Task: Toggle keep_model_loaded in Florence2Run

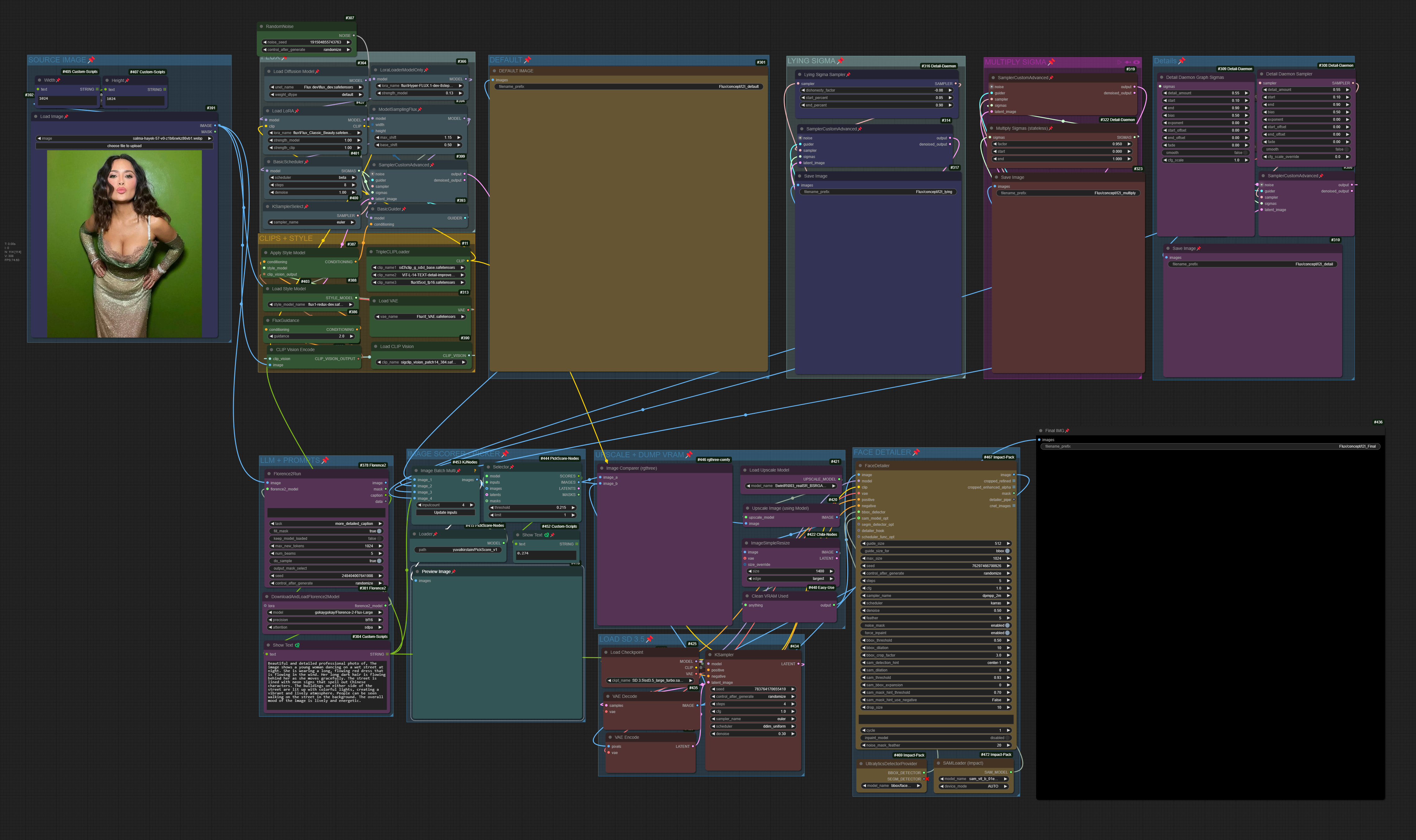Action: pos(379,538)
